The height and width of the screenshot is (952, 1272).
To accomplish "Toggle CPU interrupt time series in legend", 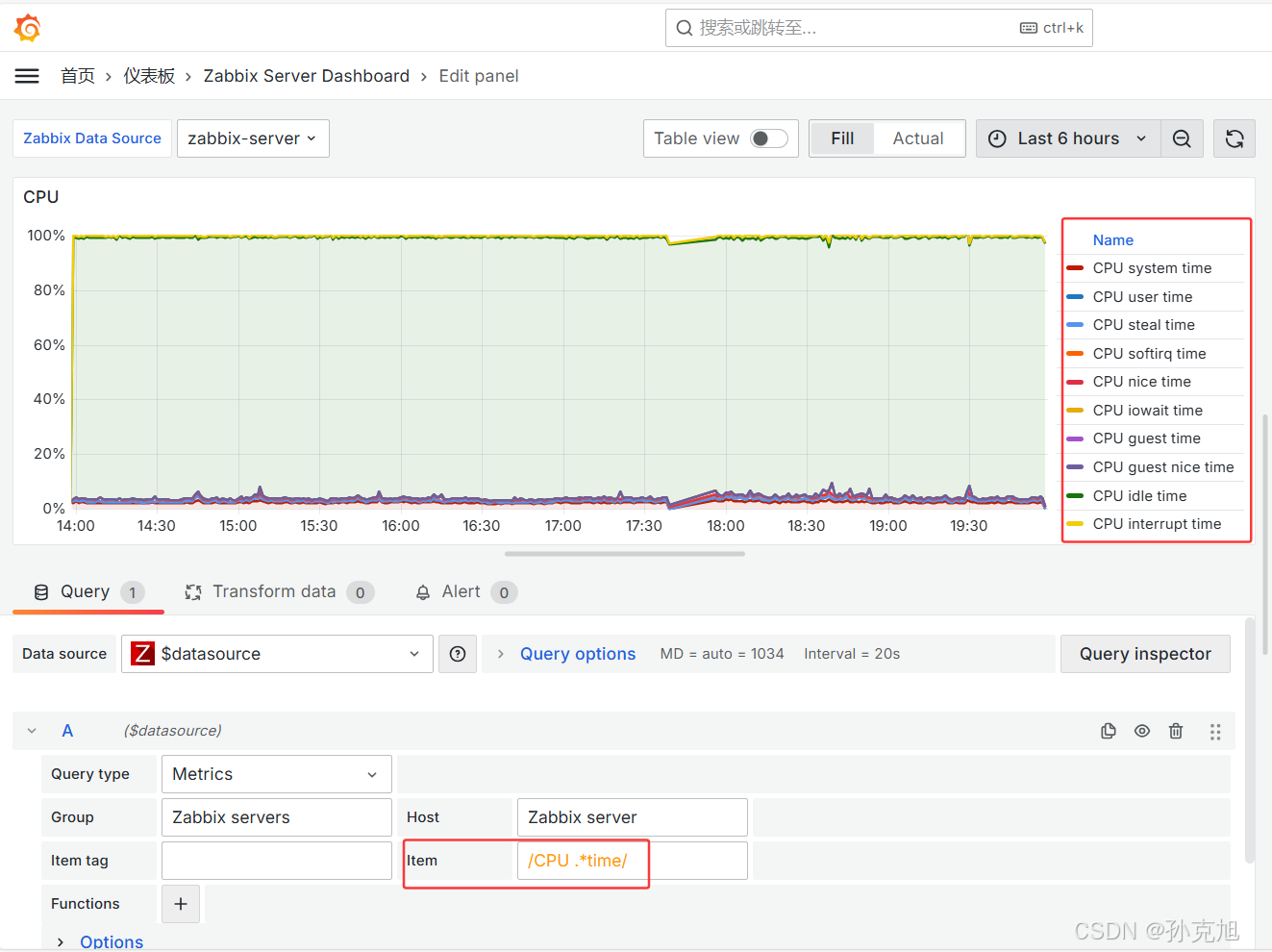I will pos(1157,524).
